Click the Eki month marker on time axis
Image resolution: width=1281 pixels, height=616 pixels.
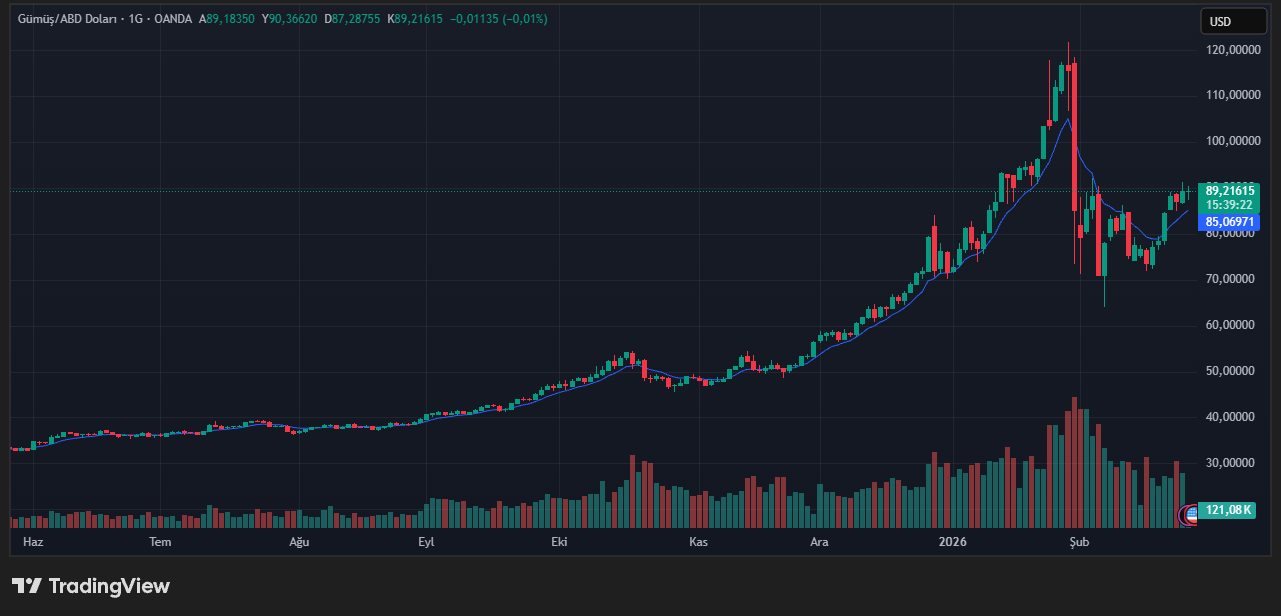pyautogui.click(x=559, y=542)
